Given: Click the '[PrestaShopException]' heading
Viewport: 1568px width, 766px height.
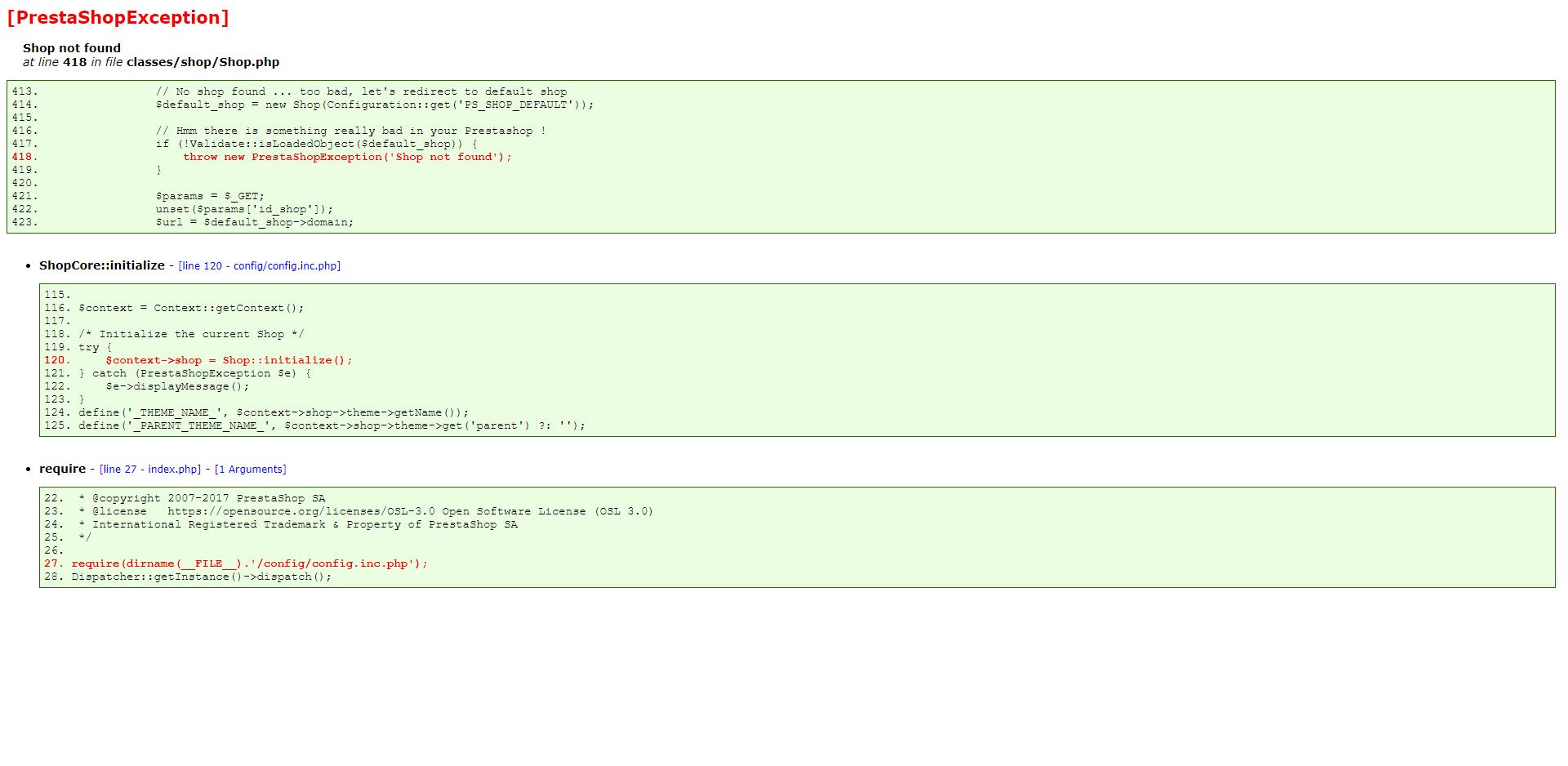Looking at the screenshot, I should [x=118, y=18].
